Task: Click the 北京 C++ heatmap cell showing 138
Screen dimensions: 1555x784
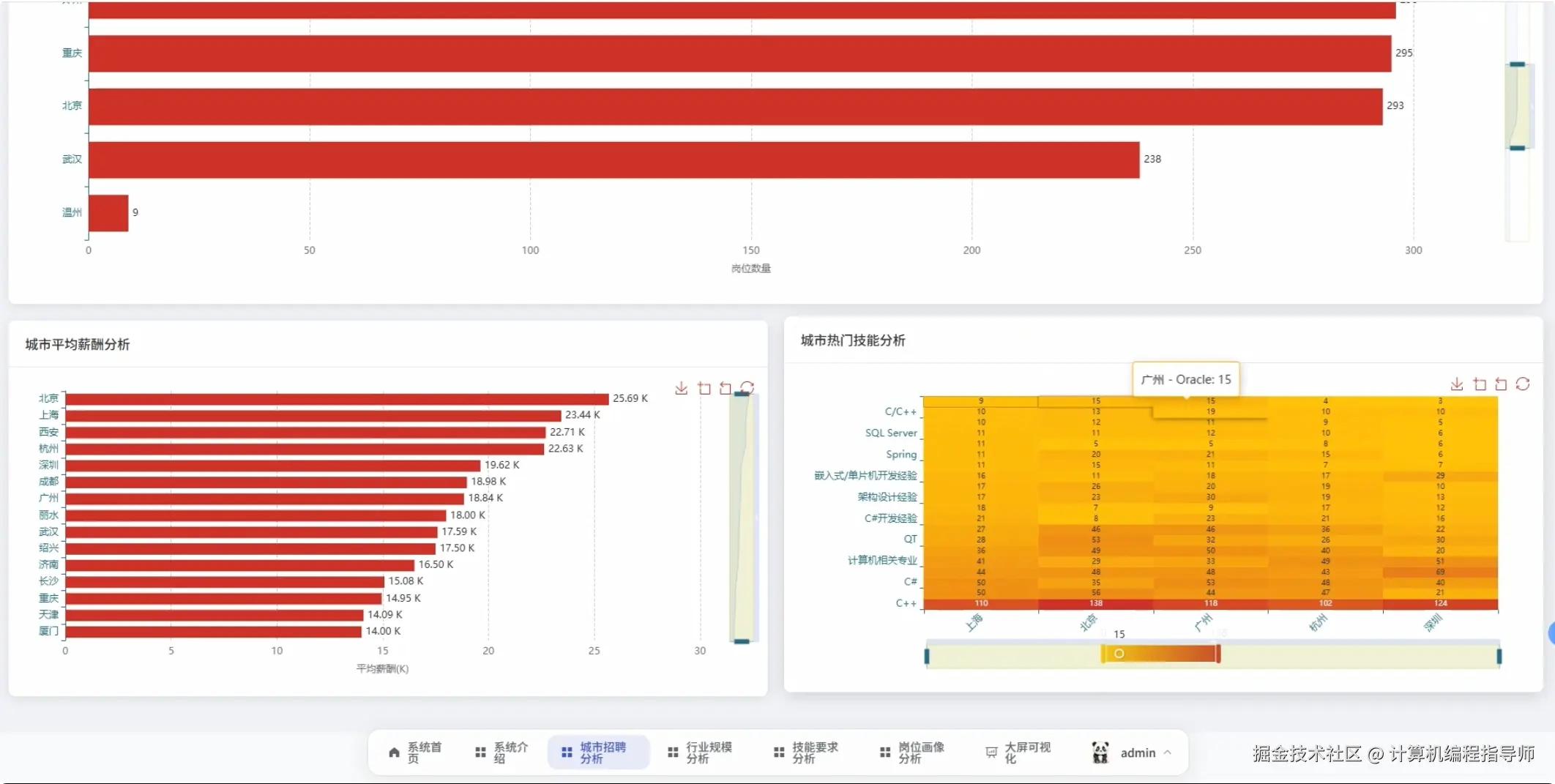Action: pyautogui.click(x=1096, y=603)
